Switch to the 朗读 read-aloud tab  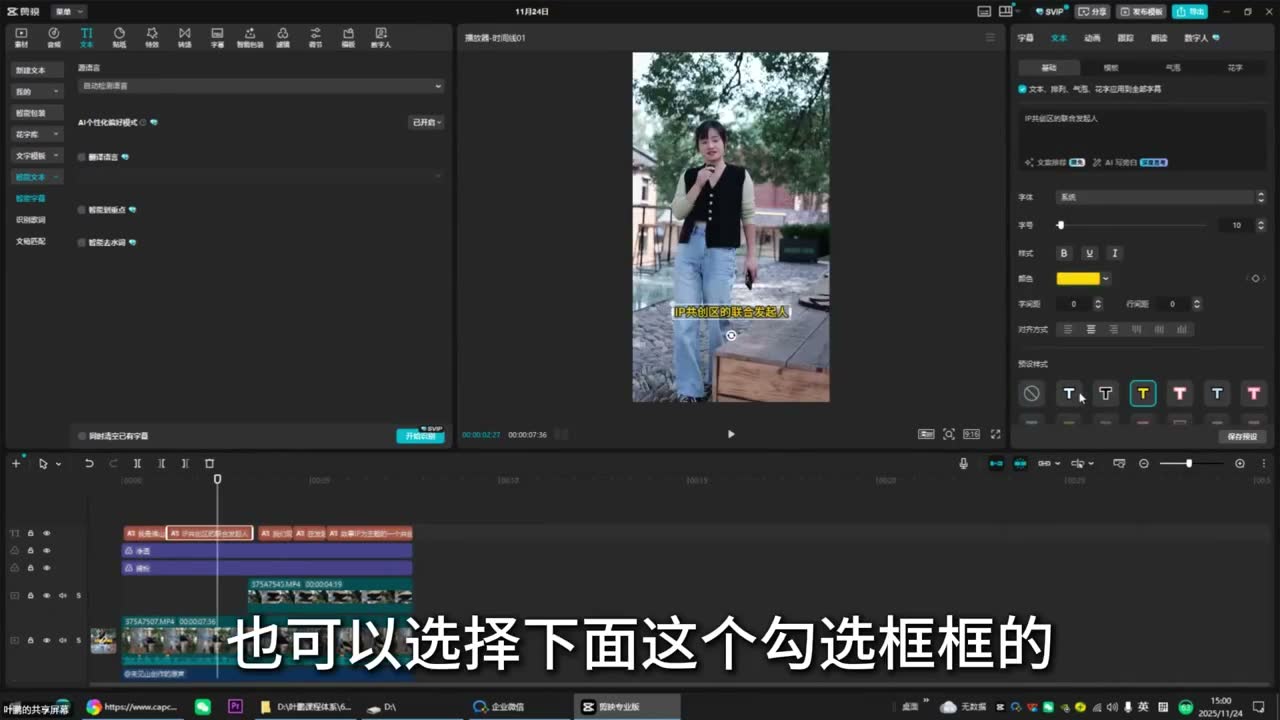[1159, 38]
